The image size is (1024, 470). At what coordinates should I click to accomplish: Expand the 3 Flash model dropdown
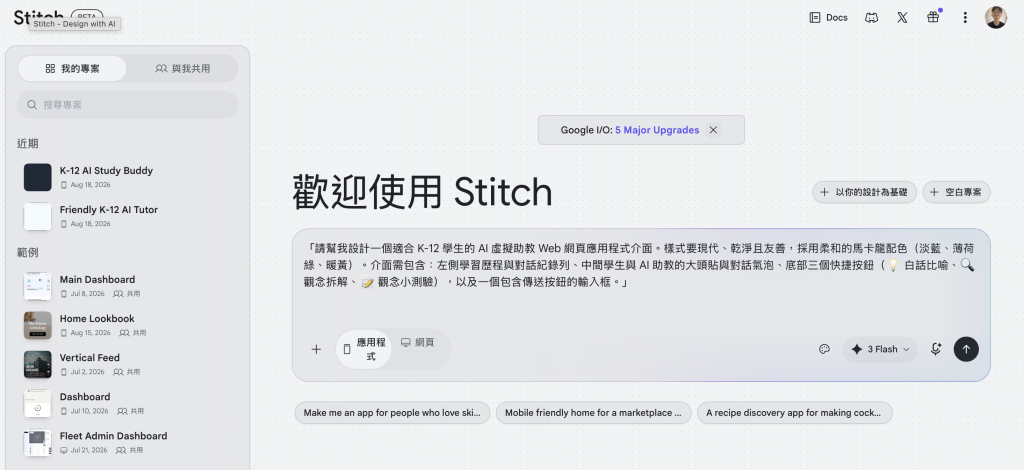tap(880, 349)
